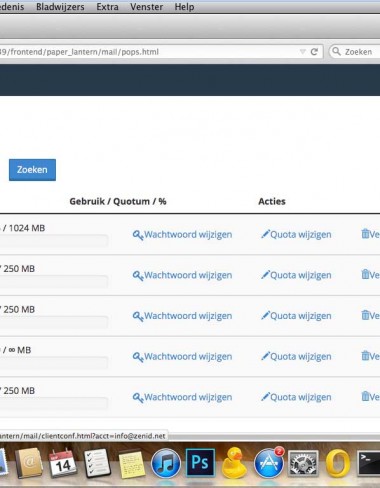This screenshot has width=380, height=488.
Task: Click Wachtwoord wijzigen in the 1024 MB row
Action: coord(188,234)
